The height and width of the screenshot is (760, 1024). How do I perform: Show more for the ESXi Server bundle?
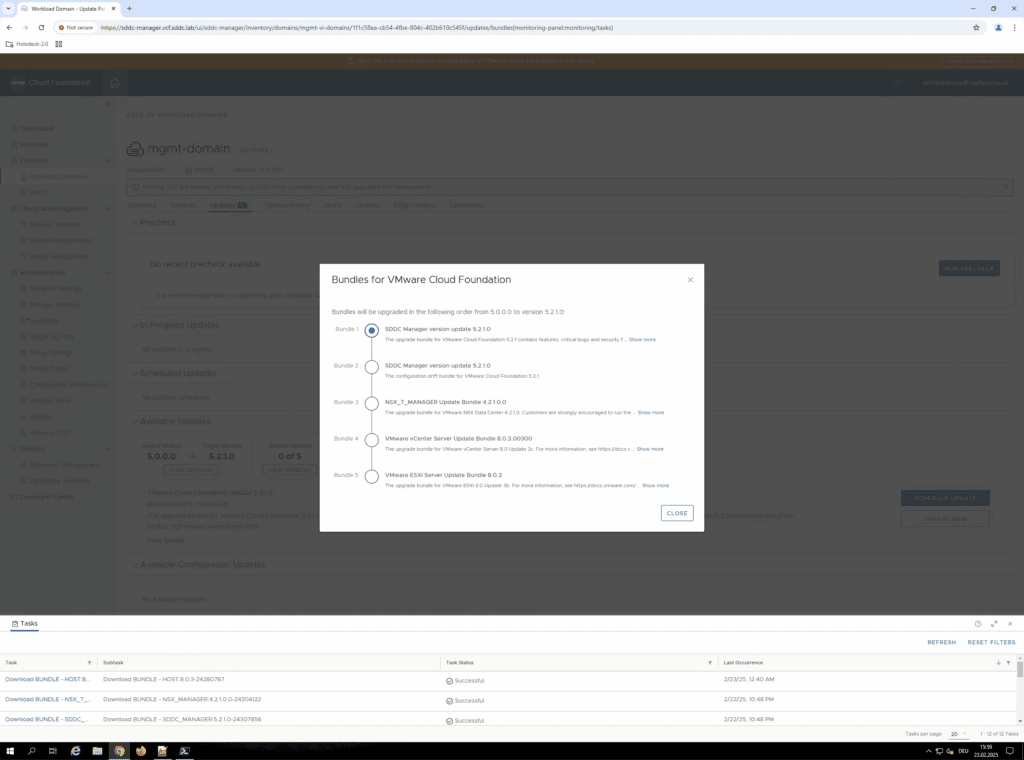[x=655, y=485]
